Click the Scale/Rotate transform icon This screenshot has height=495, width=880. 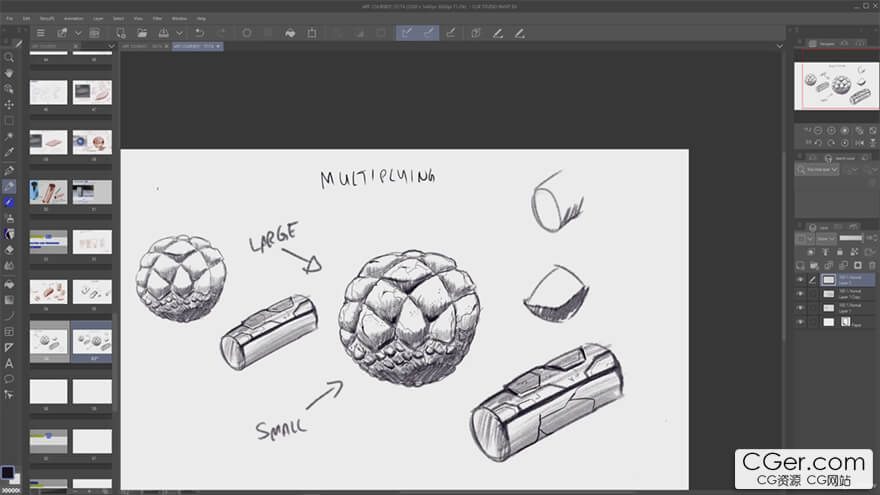(311, 33)
